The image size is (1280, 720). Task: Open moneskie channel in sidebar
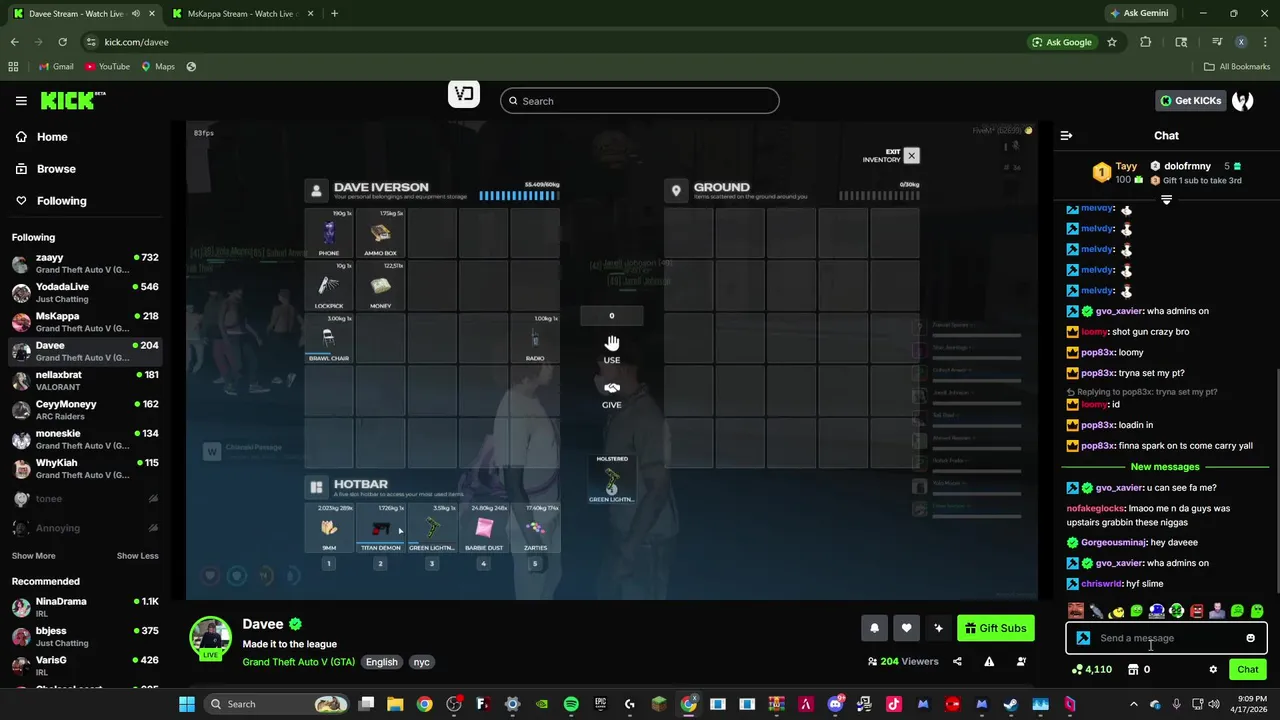[x=84, y=440]
